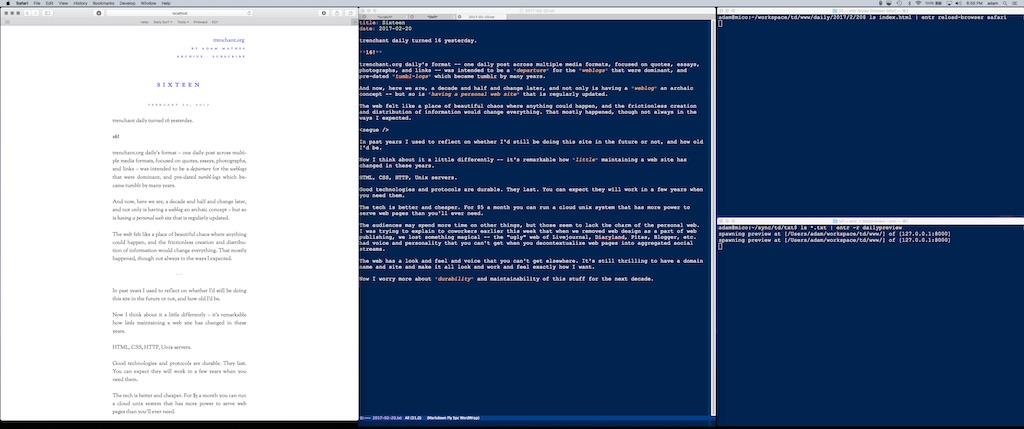Follow the trenchant.org site link
Screen dimensions: 1024x429
(x=229, y=40)
